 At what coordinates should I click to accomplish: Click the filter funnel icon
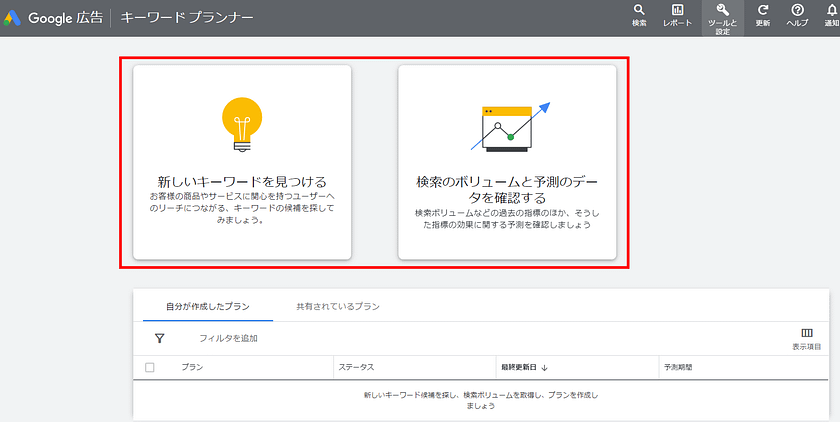[x=159, y=338]
